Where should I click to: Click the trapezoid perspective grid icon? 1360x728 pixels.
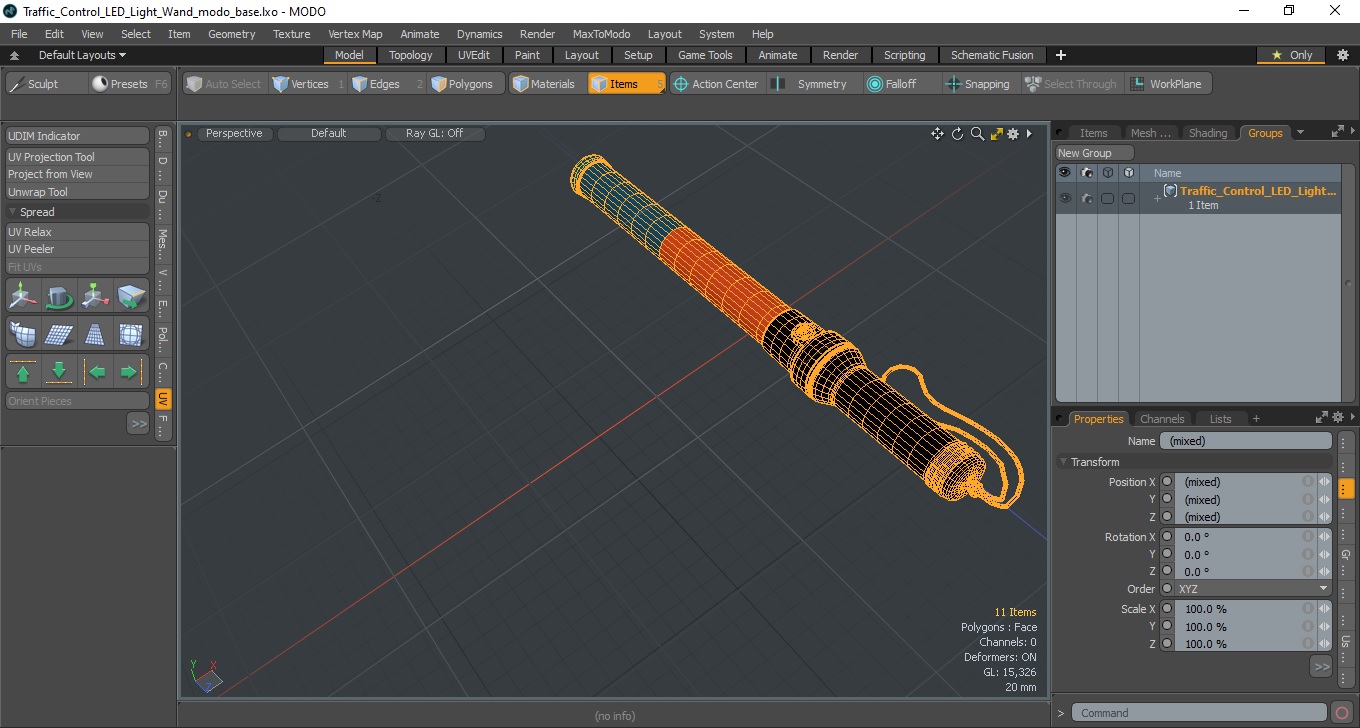96,334
